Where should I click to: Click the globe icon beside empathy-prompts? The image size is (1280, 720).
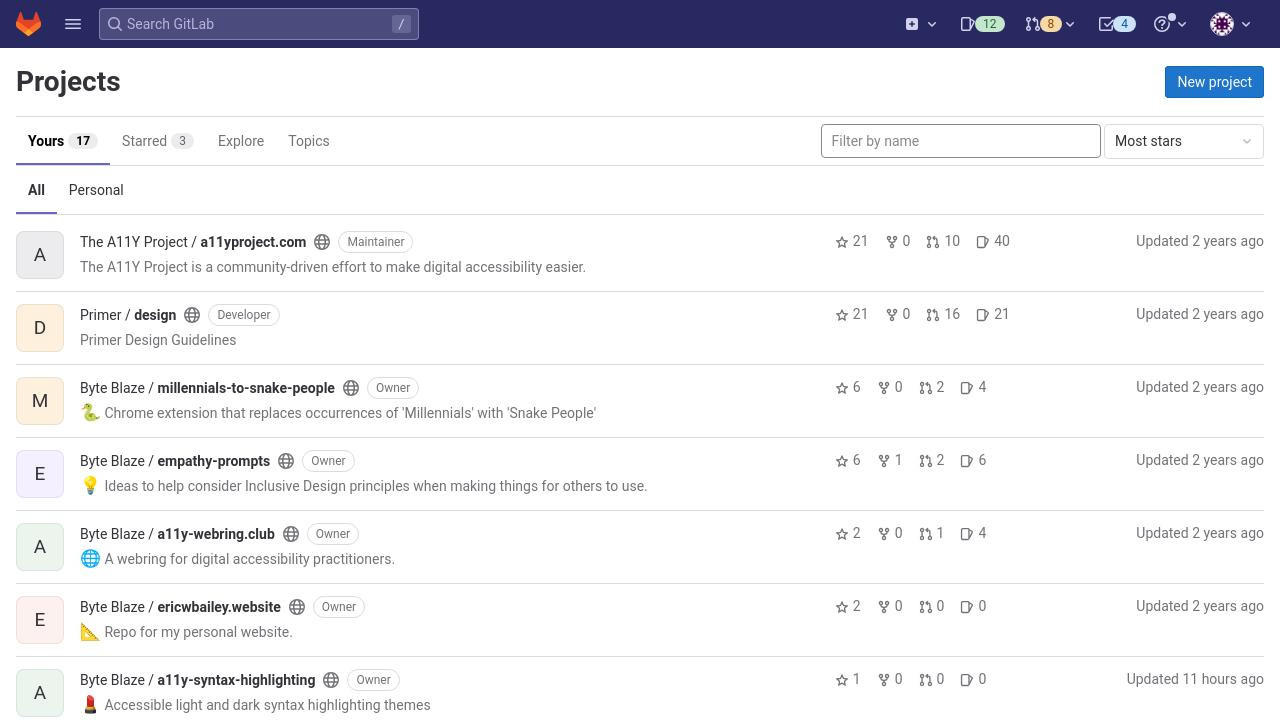coord(286,461)
